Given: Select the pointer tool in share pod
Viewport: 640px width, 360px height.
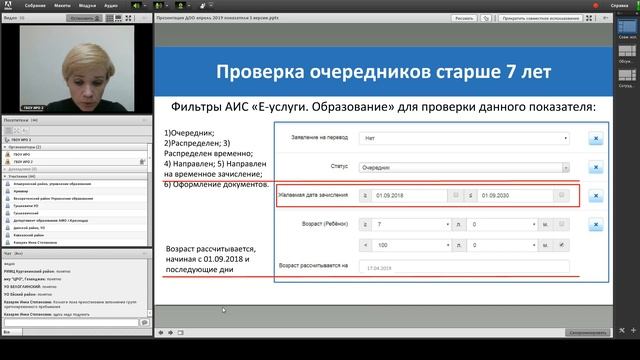Looking at the screenshot, I should coord(486,18).
